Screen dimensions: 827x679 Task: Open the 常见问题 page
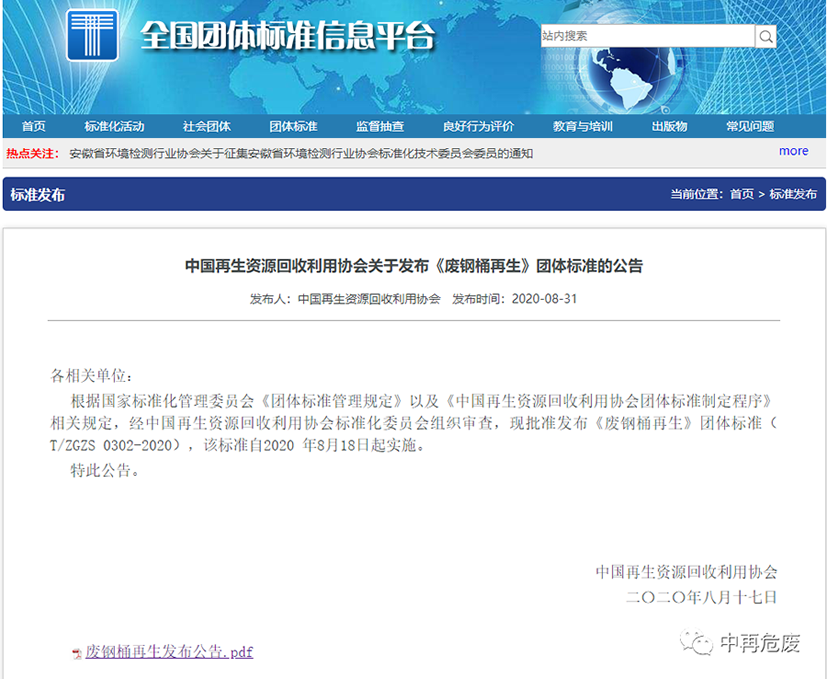click(750, 126)
